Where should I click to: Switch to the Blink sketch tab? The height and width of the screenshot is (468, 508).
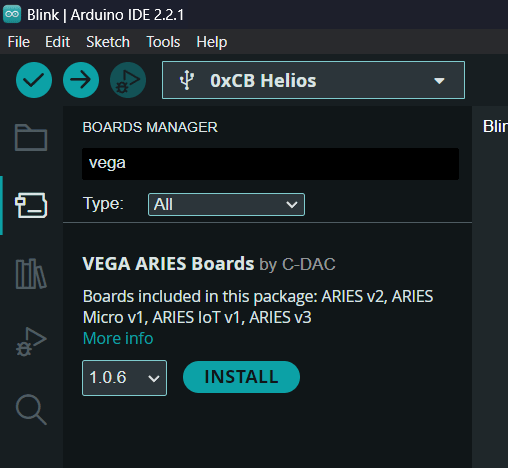pyautogui.click(x=495, y=127)
